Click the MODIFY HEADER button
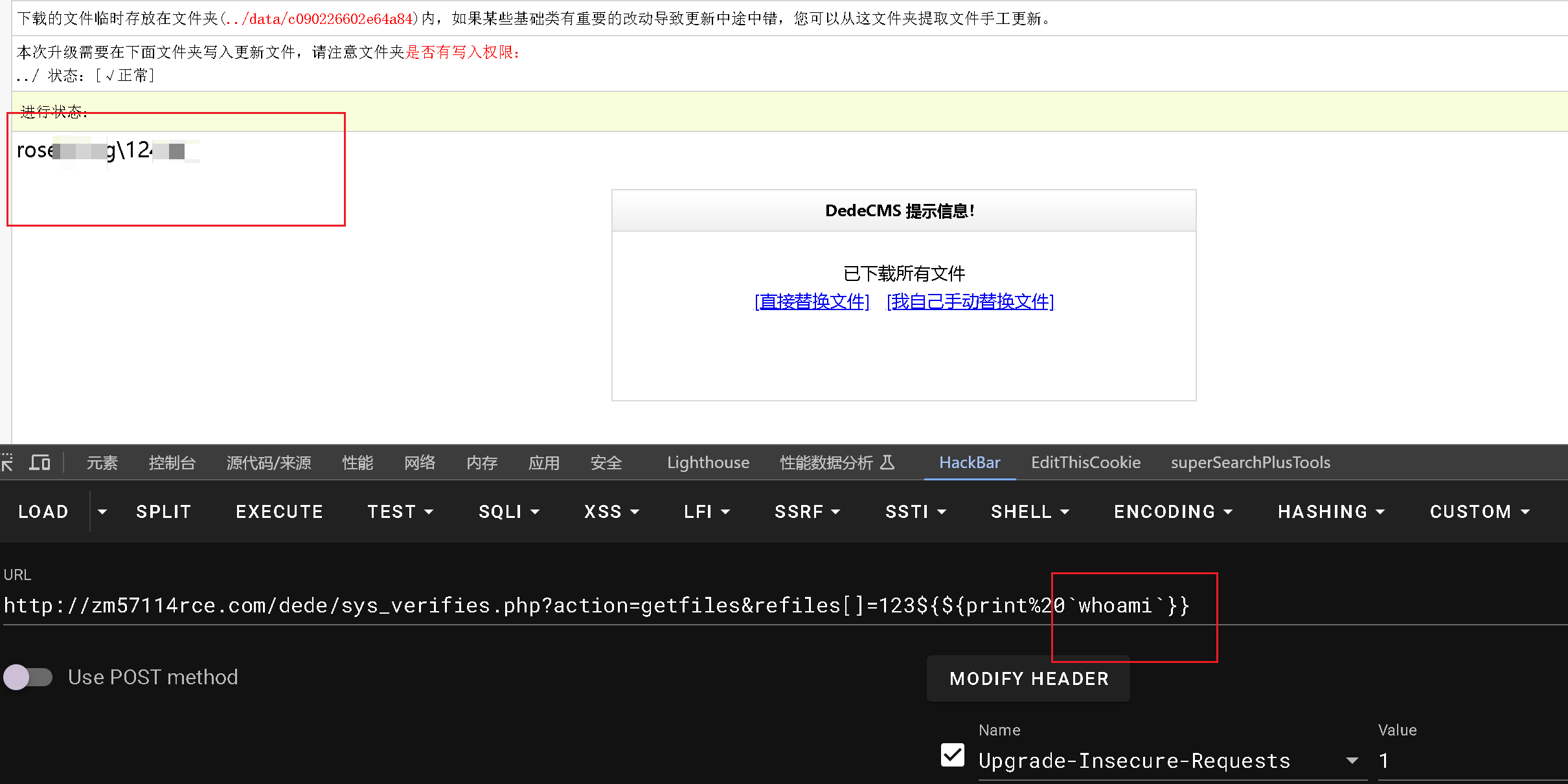Screen dimensions: 1568x784 pyautogui.click(x=1028, y=678)
